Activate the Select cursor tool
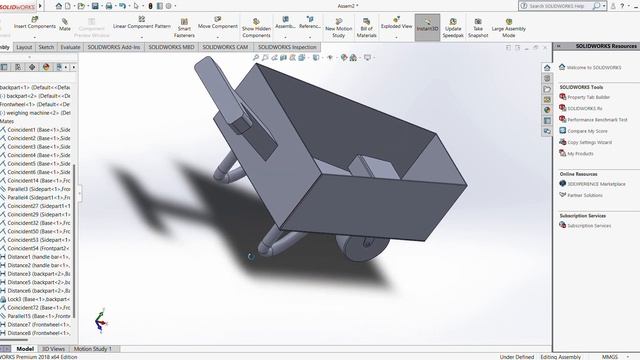 [x=136, y=6]
